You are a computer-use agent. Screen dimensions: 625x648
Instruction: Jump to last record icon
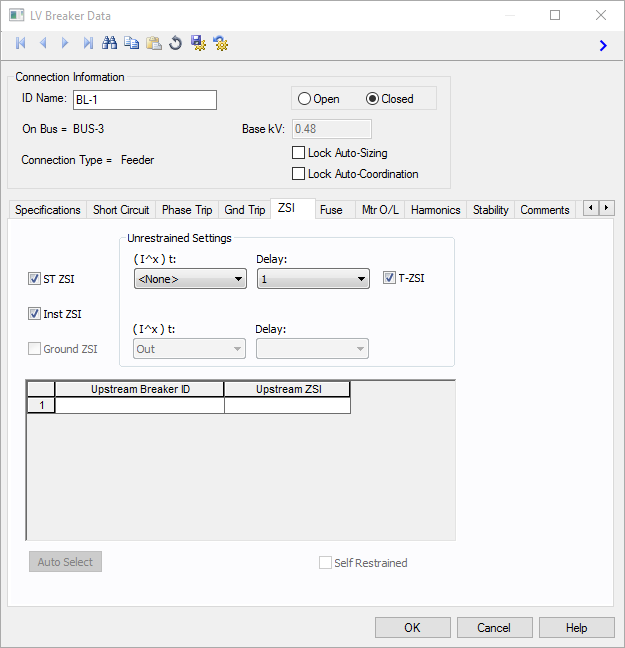tap(88, 43)
